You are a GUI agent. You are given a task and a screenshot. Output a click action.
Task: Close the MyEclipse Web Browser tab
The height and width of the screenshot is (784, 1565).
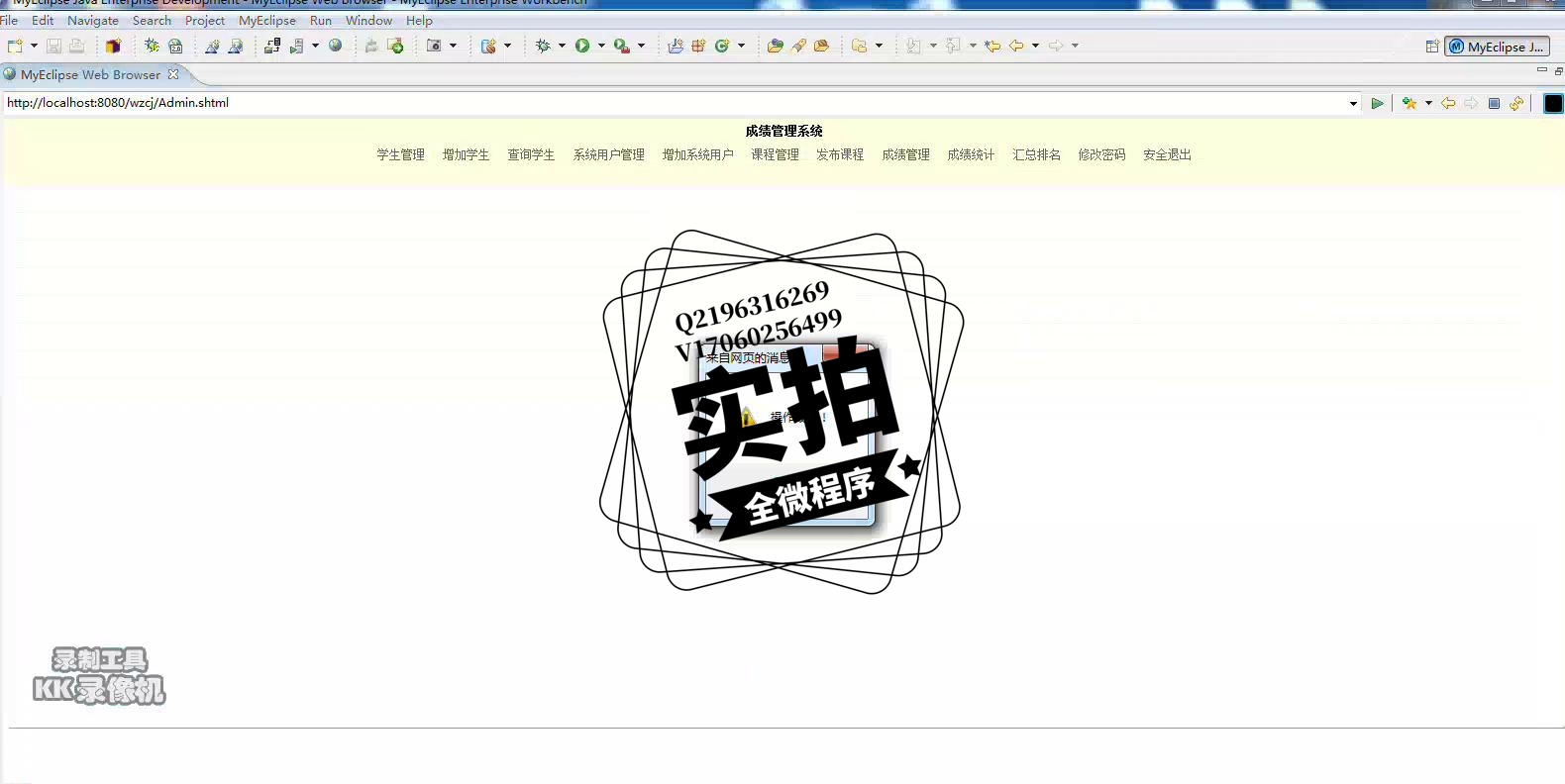pos(173,74)
